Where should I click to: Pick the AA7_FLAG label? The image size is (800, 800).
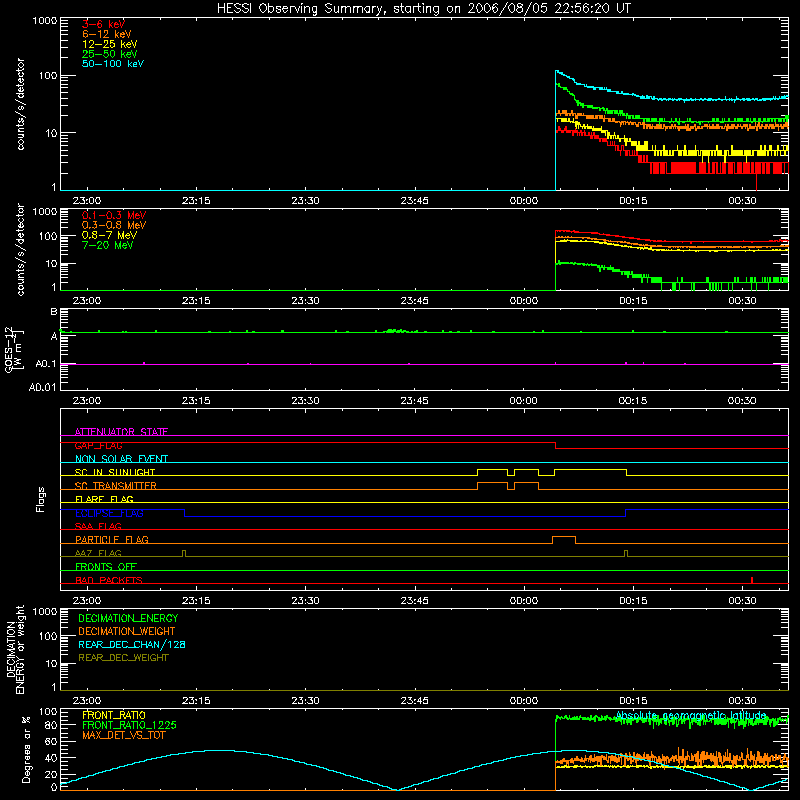pos(98,553)
